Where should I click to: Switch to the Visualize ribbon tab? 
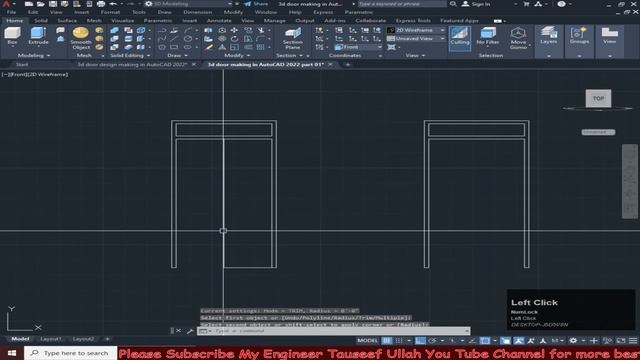122,20
